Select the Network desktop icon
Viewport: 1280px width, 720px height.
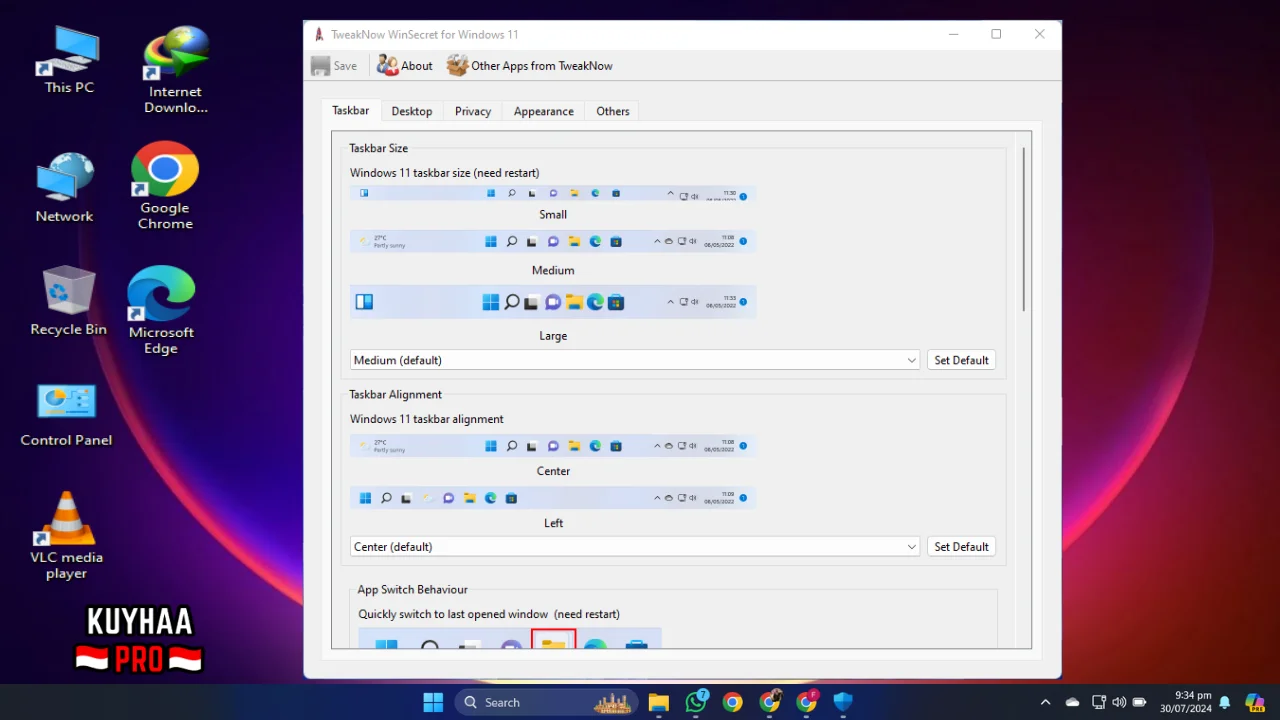pyautogui.click(x=65, y=188)
